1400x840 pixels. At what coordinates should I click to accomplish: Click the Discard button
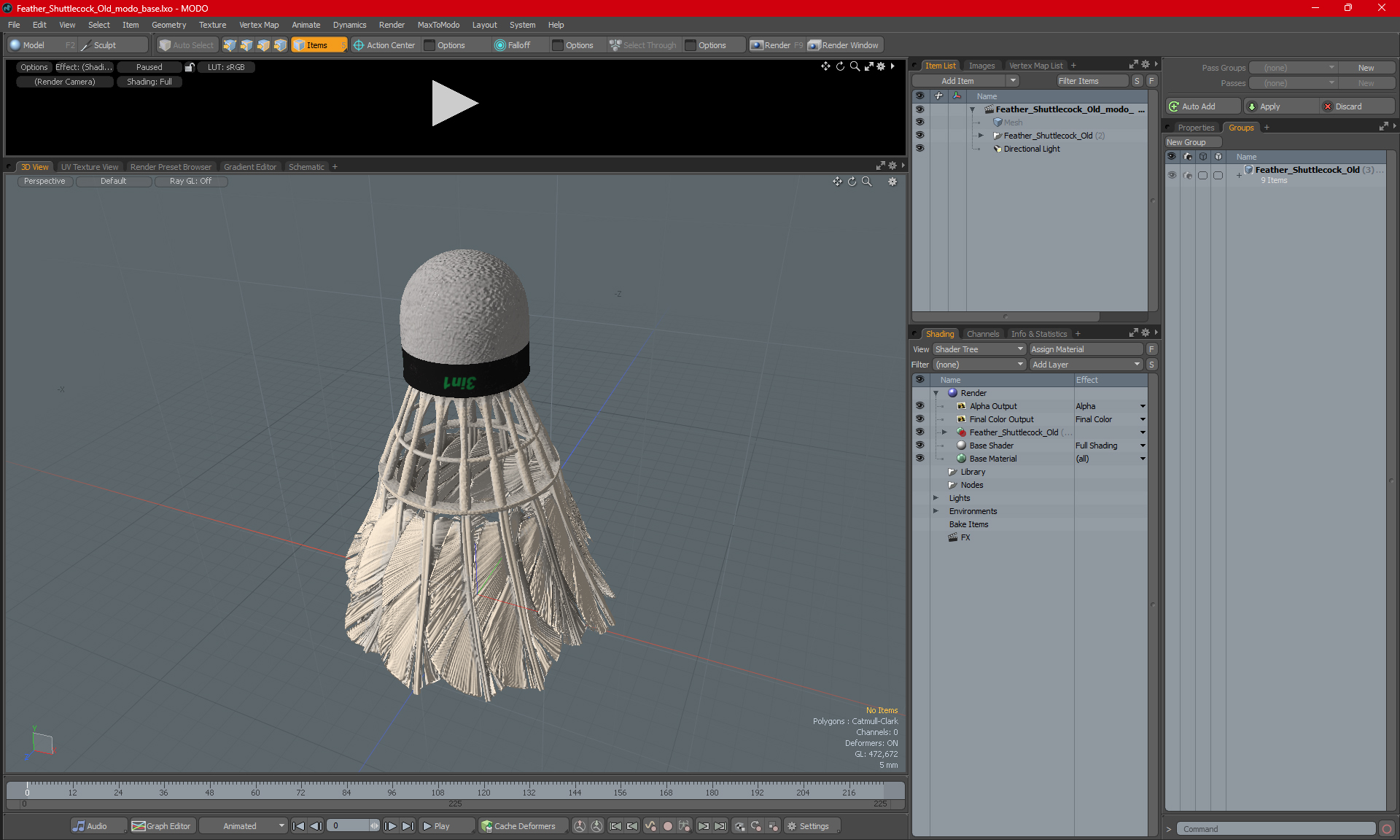pos(1356,106)
